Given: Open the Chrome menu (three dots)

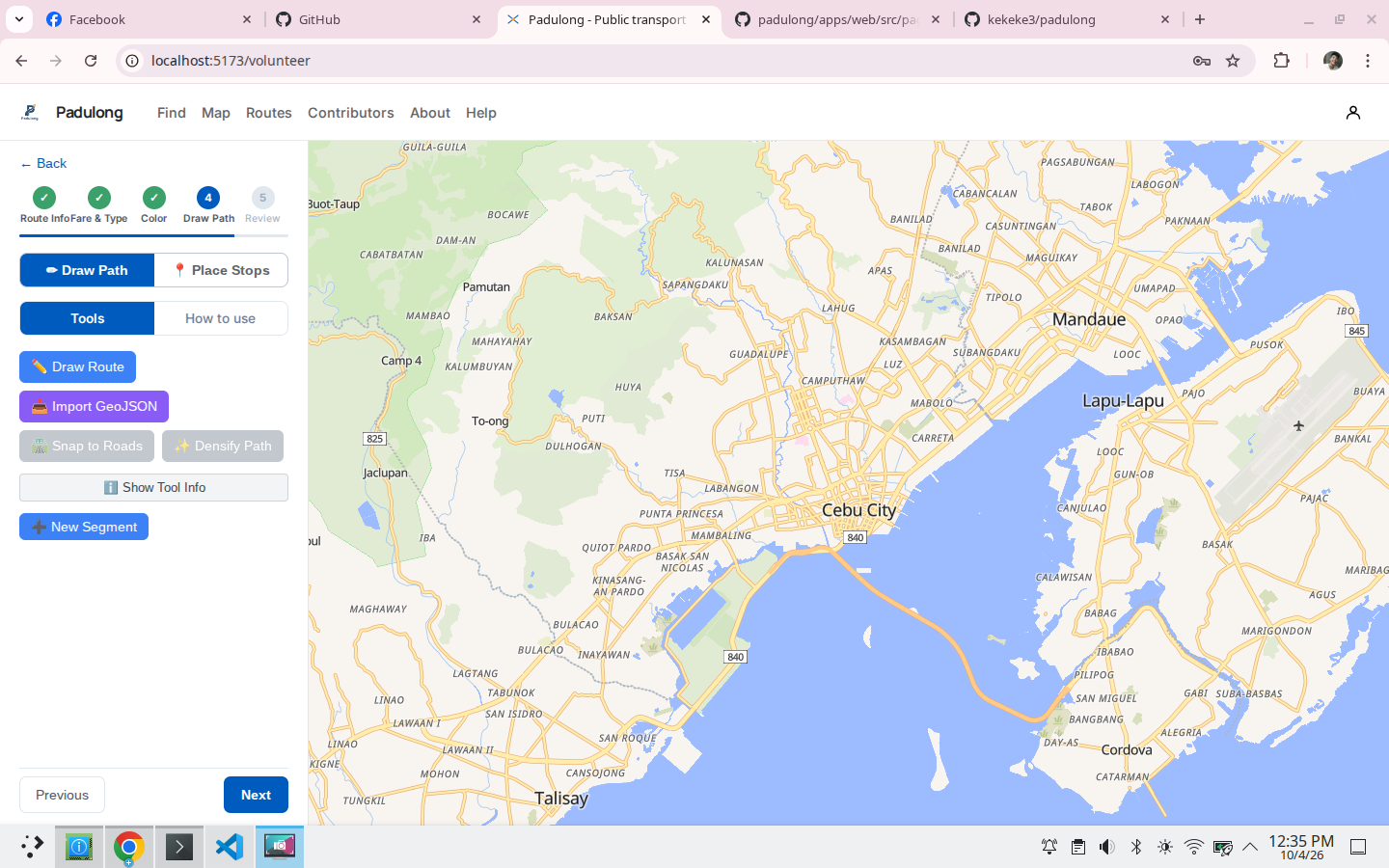Looking at the screenshot, I should pos(1368,61).
